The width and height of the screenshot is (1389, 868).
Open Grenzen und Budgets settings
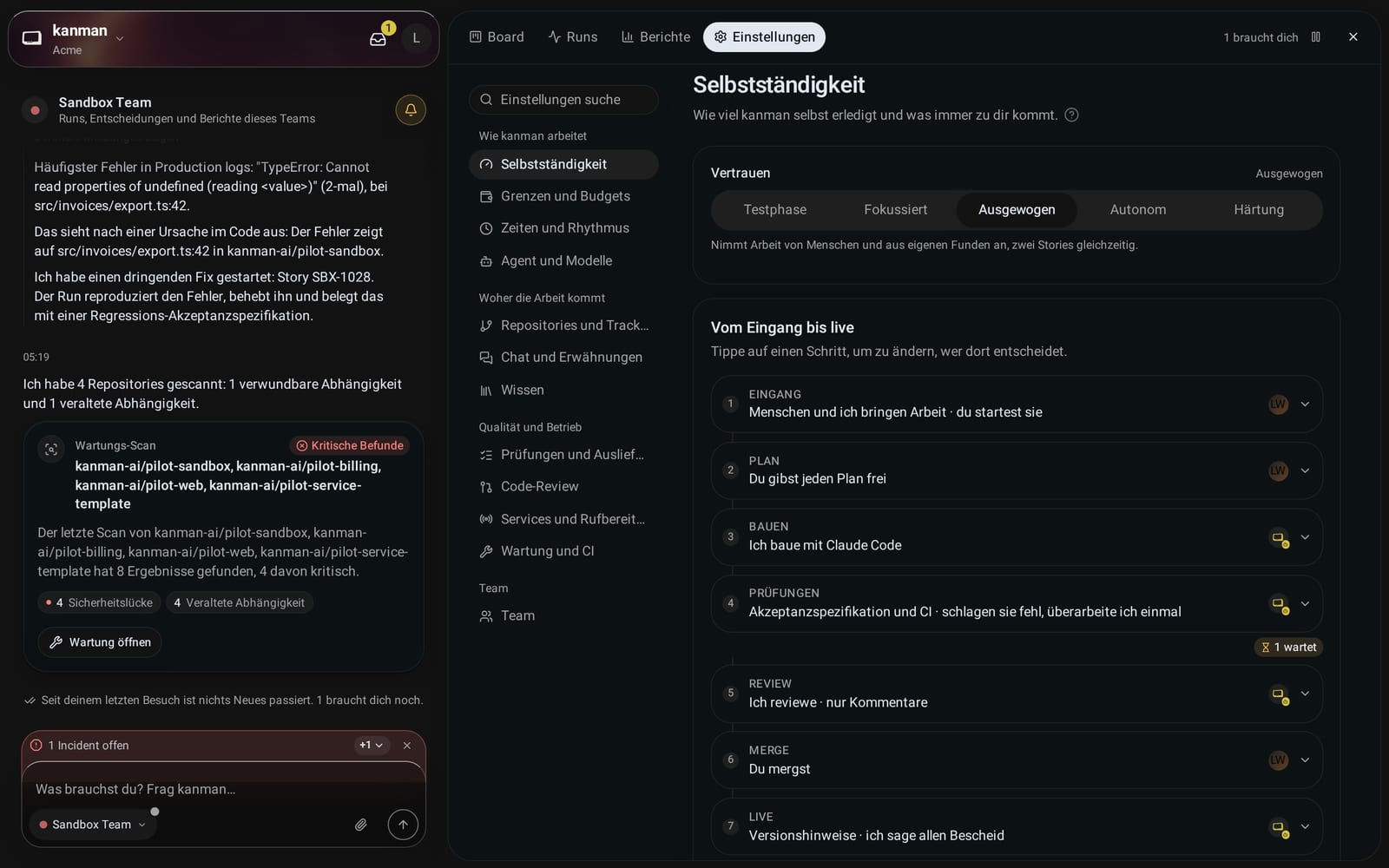coord(563,196)
